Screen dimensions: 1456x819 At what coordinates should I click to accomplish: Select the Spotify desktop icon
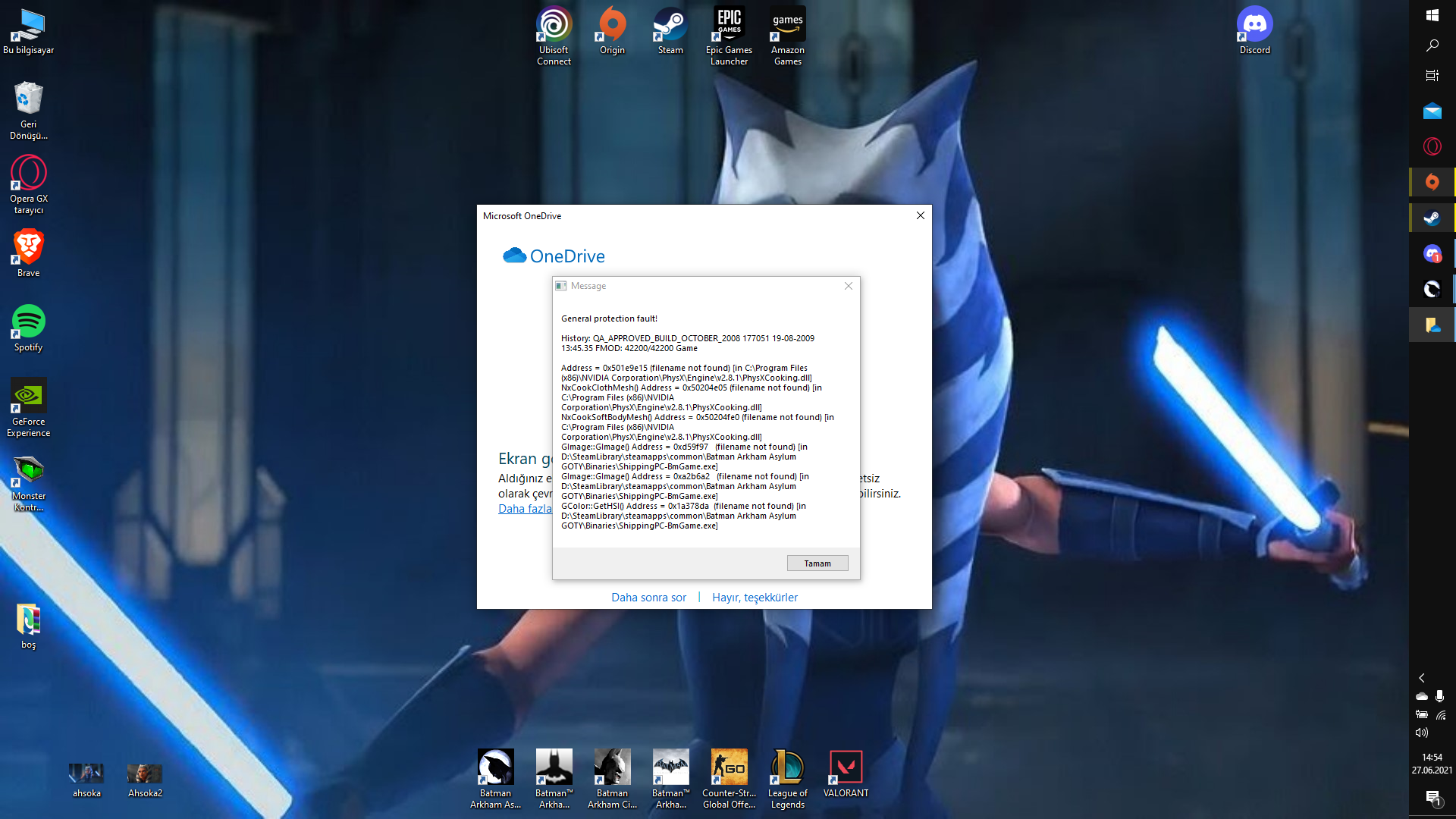(29, 328)
